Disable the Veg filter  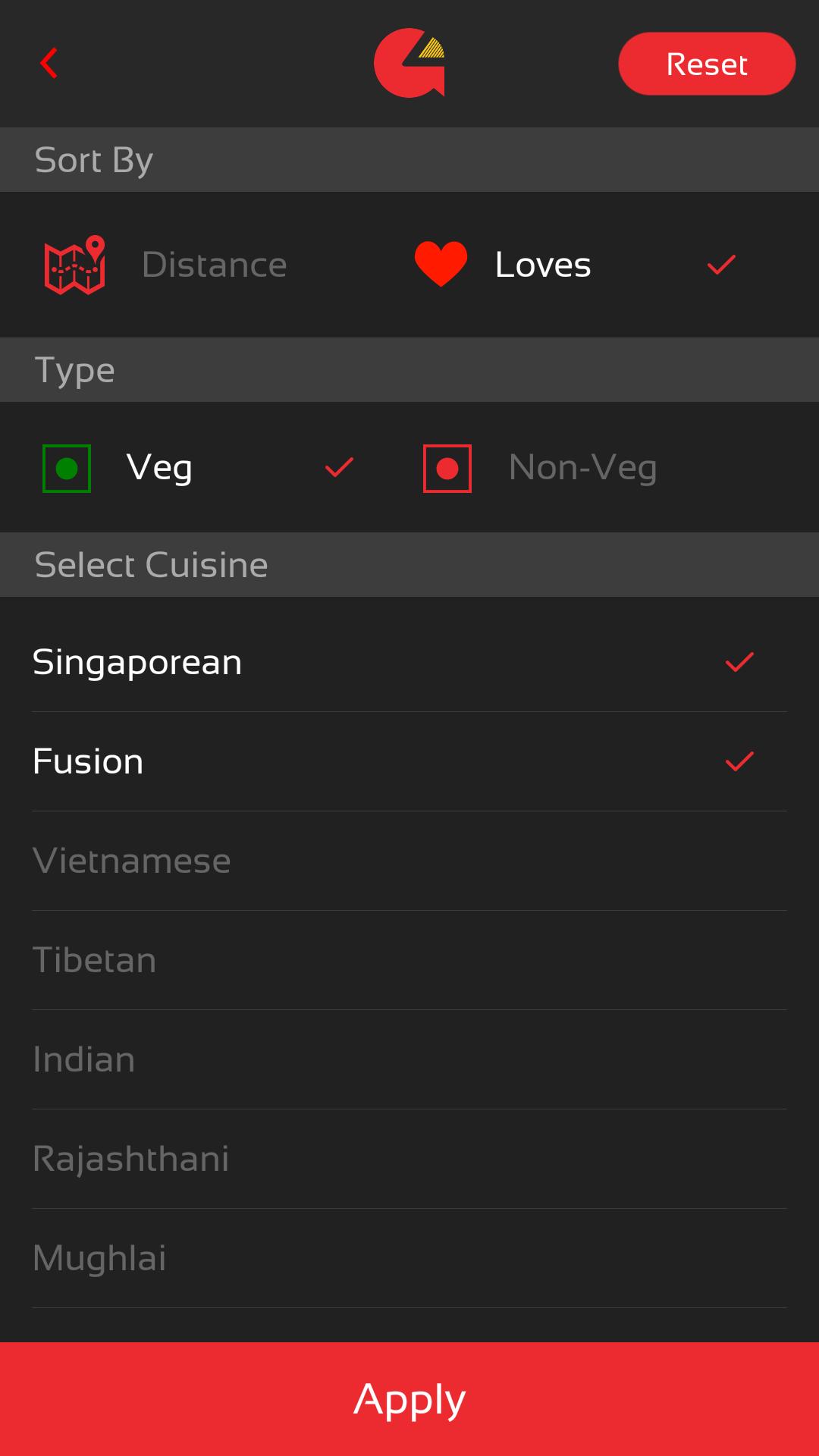pos(158,467)
